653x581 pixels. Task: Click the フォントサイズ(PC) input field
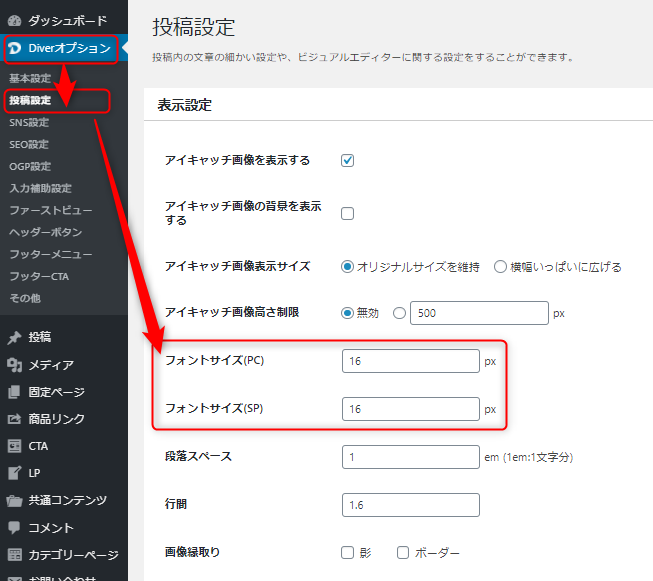click(x=411, y=361)
